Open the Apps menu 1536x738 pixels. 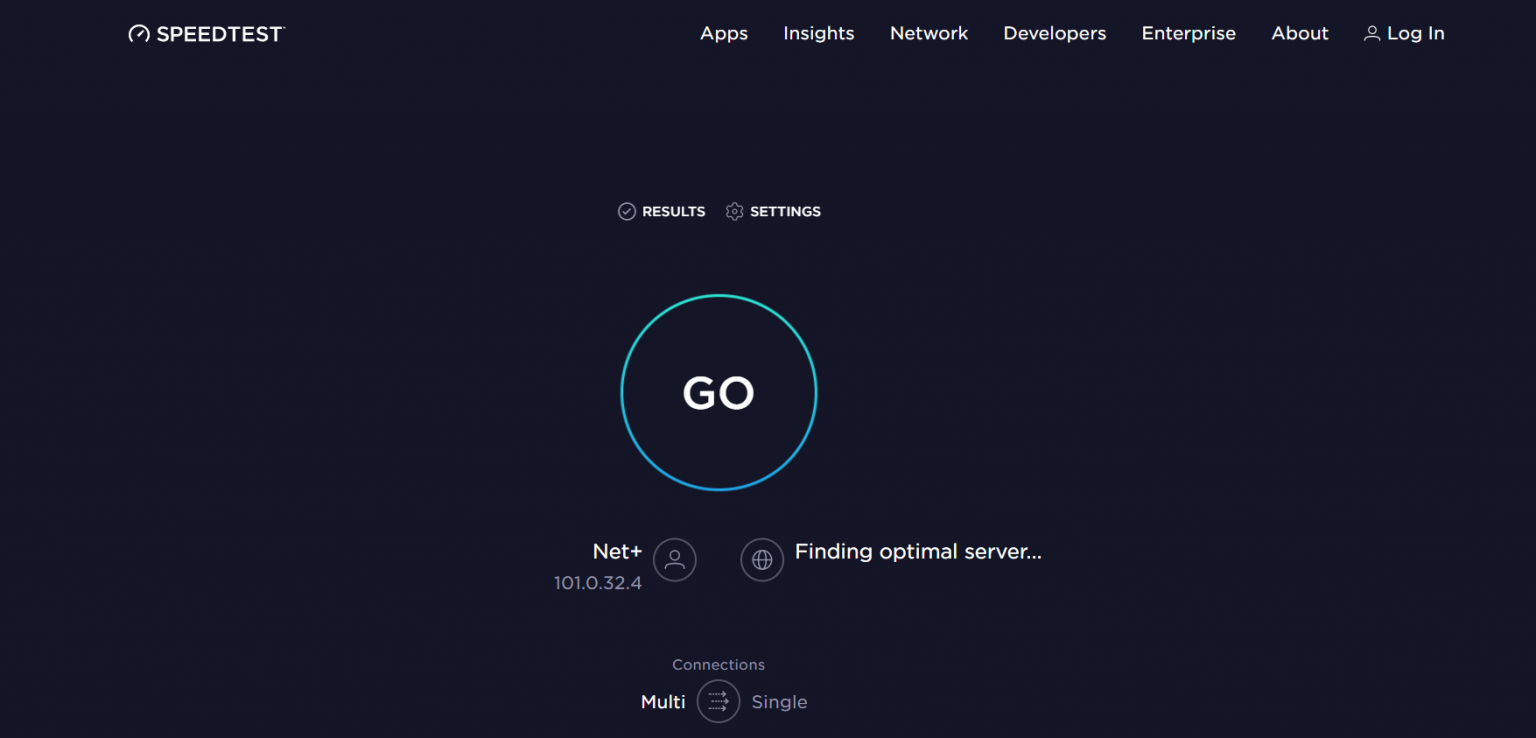[723, 33]
